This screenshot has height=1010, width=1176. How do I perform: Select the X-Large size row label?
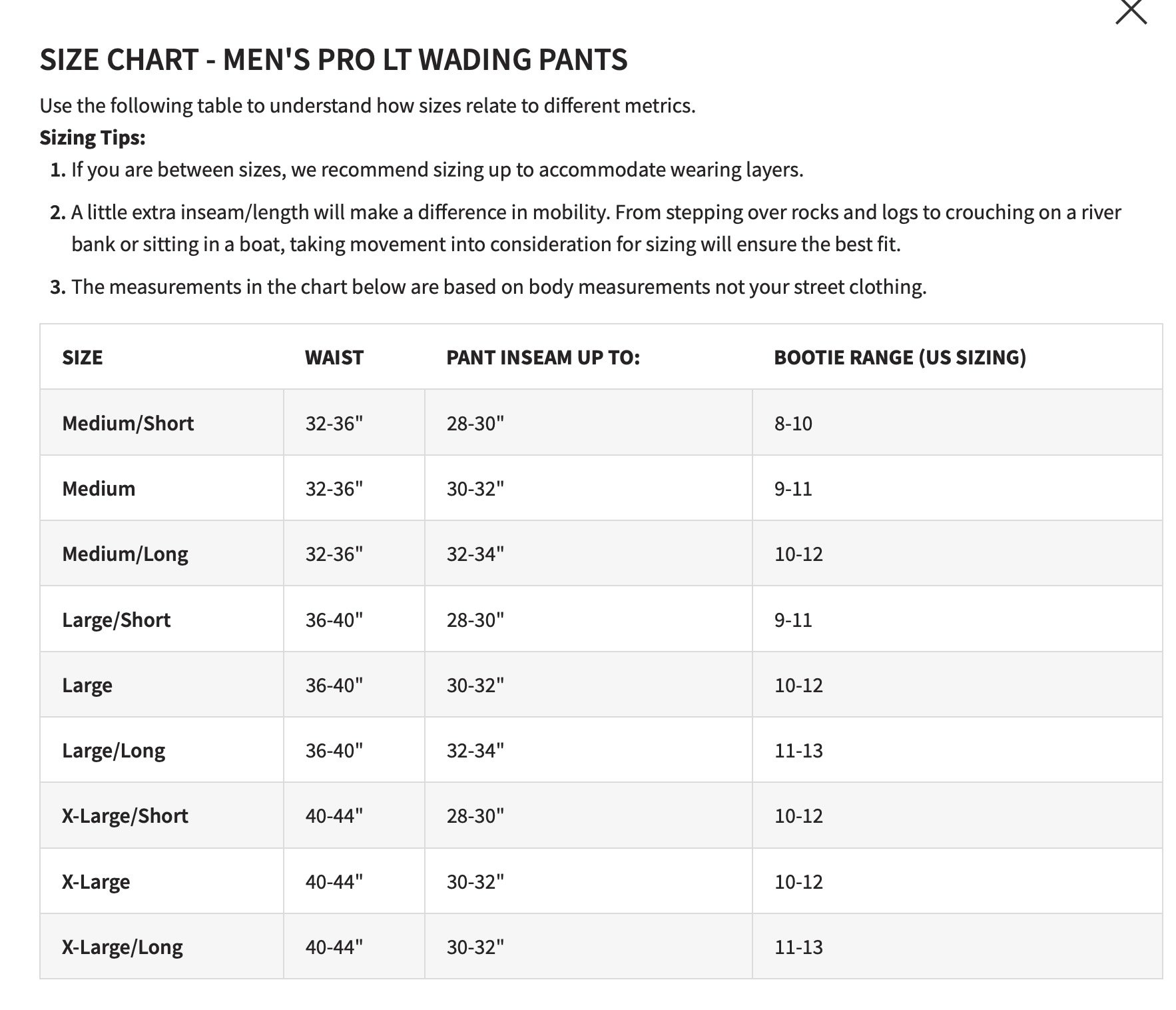[96, 881]
